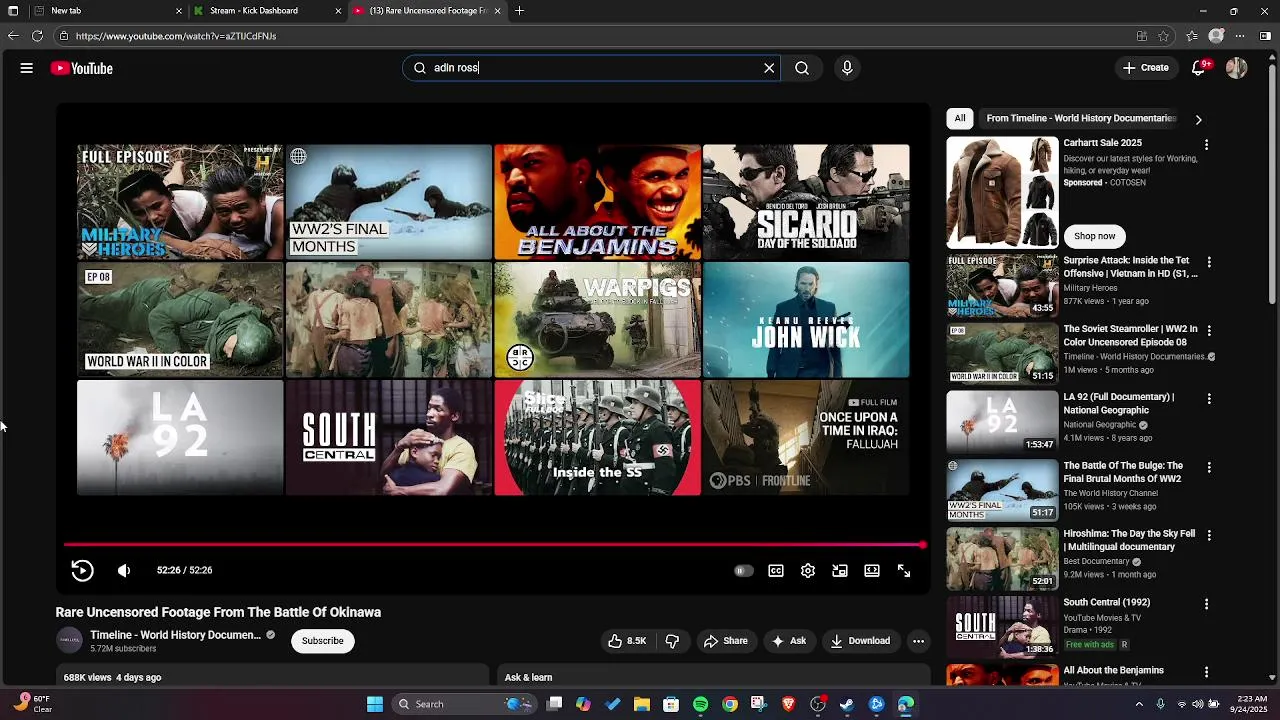This screenshot has height=720, width=1280.
Task: Click the search magnifier button
Action: click(802, 68)
